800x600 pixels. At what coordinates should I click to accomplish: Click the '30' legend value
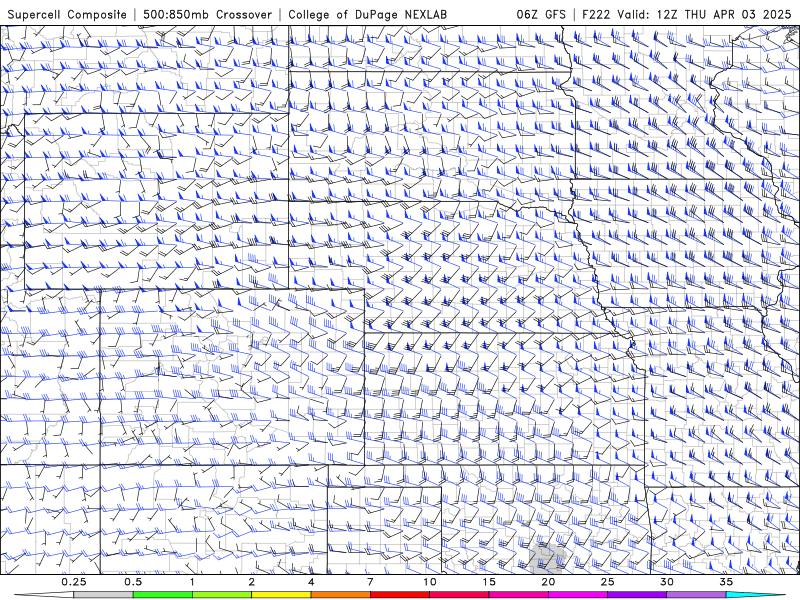(x=667, y=582)
